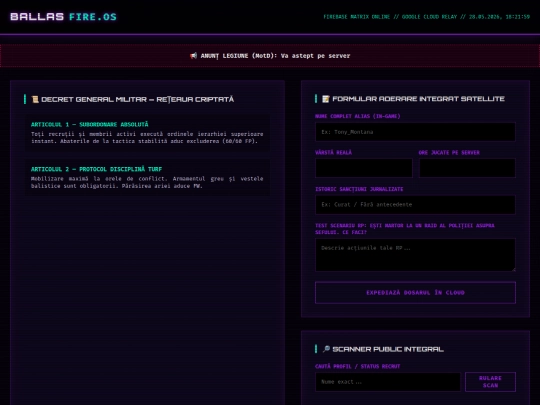Click the Test Scenariu RP textarea
The height and width of the screenshot is (405, 540).
pos(415,255)
